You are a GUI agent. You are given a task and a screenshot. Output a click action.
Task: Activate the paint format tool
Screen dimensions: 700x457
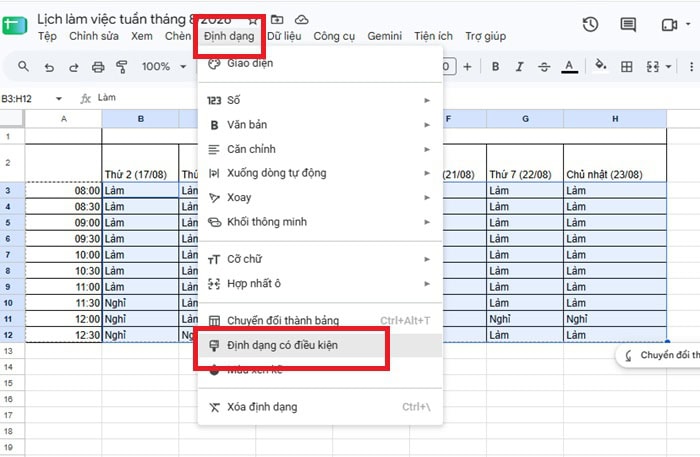[x=121, y=67]
